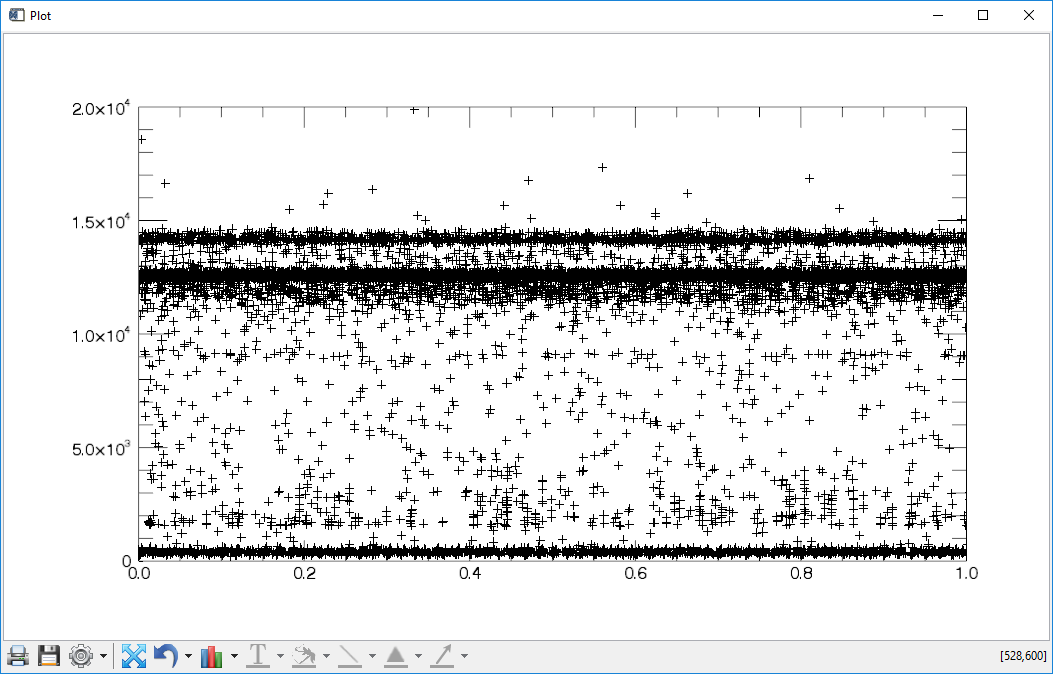This screenshot has width=1053, height=674.
Task: Click the y-axis label 2.0×10⁴
Action: (x=101, y=107)
